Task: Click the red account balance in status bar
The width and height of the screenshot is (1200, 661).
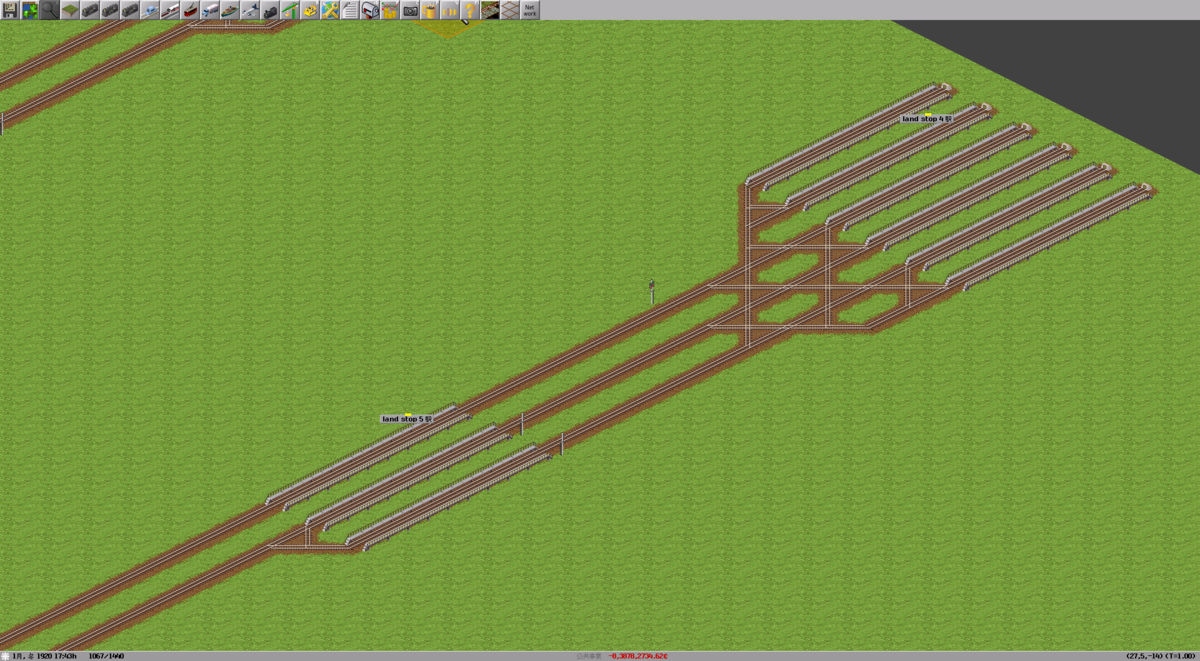Action: tap(637, 656)
